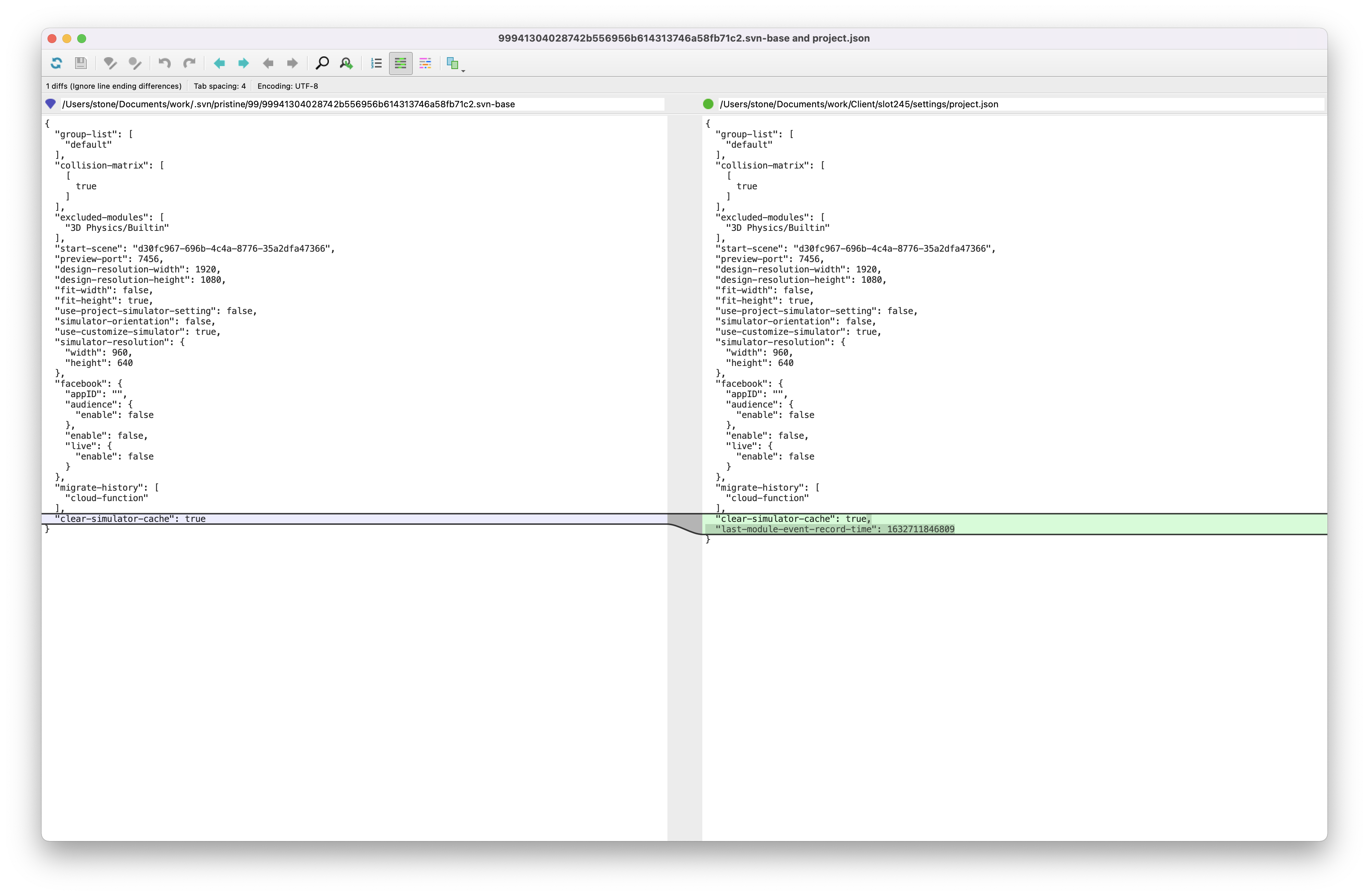Image resolution: width=1369 pixels, height=896 pixels.
Task: Click the Reload files icon
Action: [56, 63]
